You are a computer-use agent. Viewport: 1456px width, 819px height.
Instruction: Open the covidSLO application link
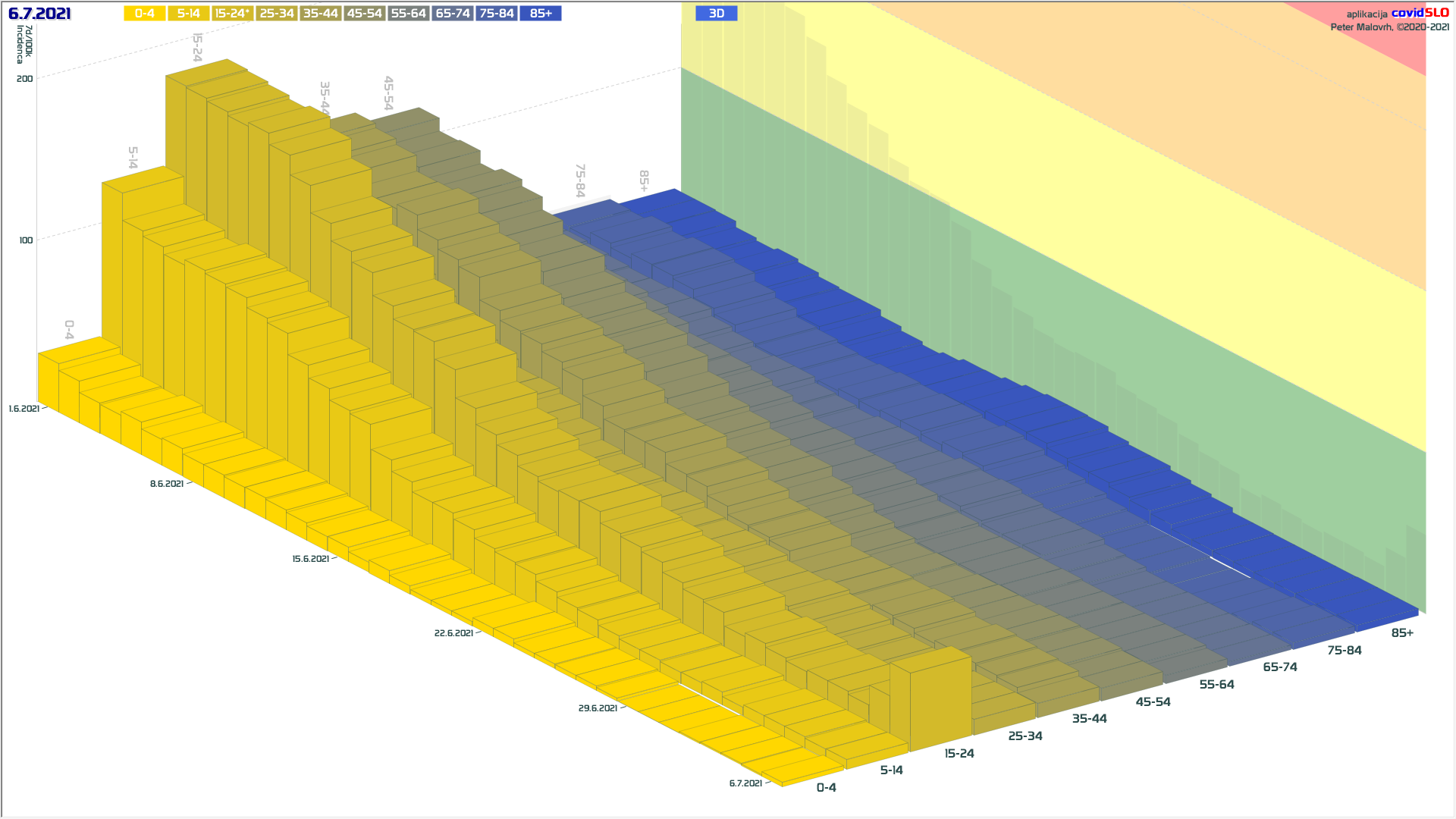point(1420,13)
